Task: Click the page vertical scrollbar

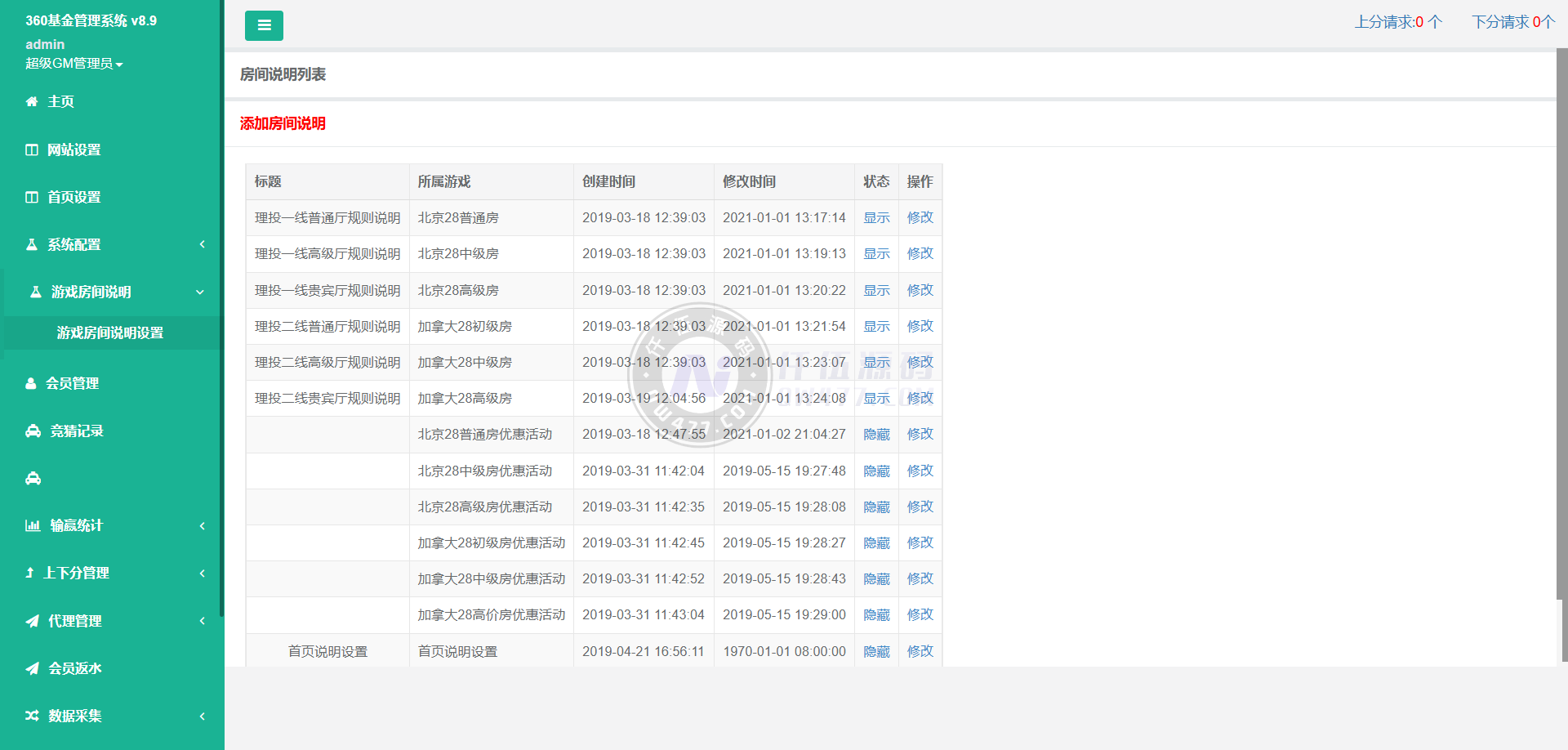Action: [1561, 327]
